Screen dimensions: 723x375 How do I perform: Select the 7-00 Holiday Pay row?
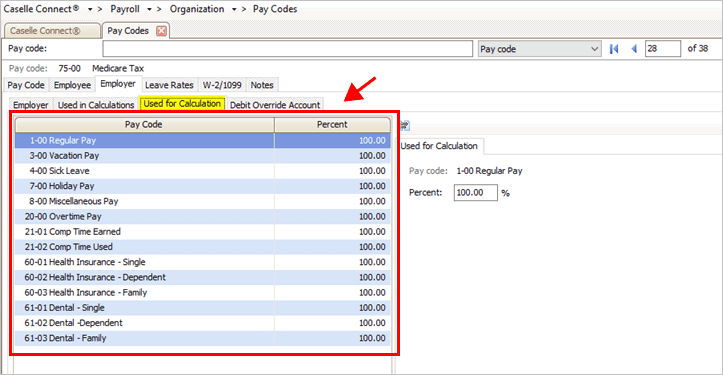(x=202, y=186)
